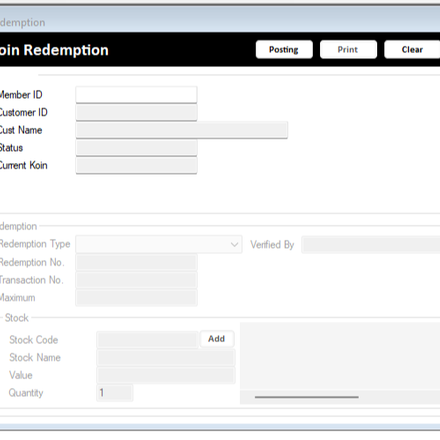This screenshot has width=440, height=440.
Task: Click the Add stock button
Action: coord(217,339)
